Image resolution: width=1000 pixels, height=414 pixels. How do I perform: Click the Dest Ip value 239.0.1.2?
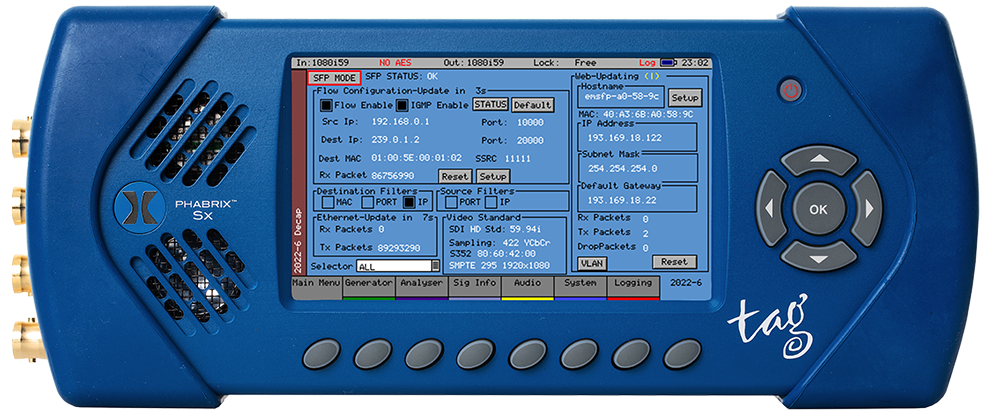[395, 140]
